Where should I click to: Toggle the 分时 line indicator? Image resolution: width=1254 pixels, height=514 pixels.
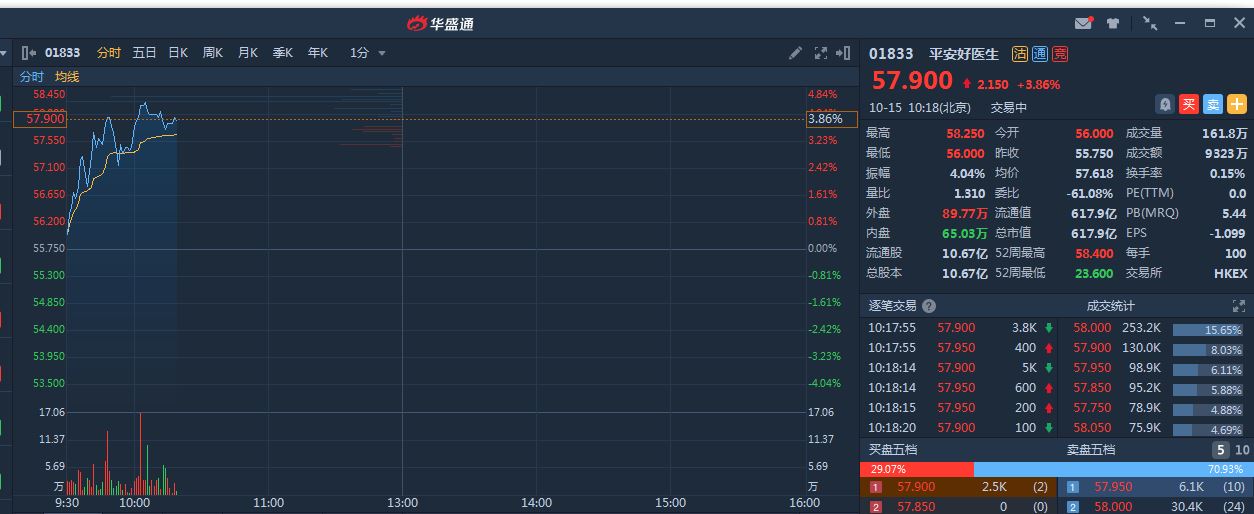coord(32,77)
